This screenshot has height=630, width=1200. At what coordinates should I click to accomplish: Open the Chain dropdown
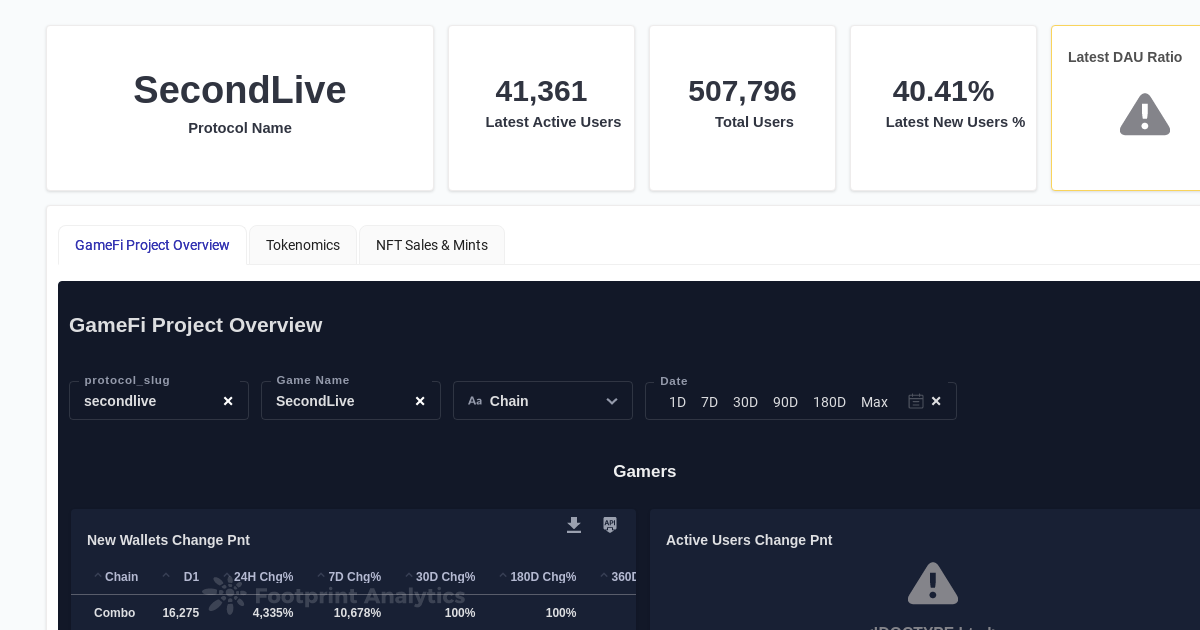coord(612,401)
